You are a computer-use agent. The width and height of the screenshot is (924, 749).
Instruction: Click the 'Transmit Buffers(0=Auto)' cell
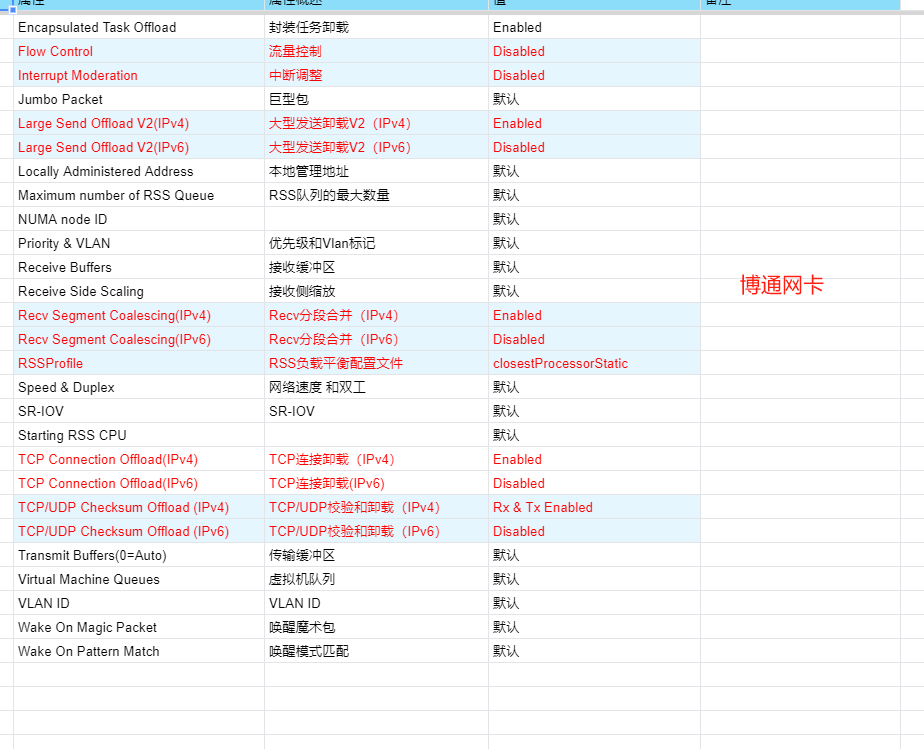[x=139, y=555]
